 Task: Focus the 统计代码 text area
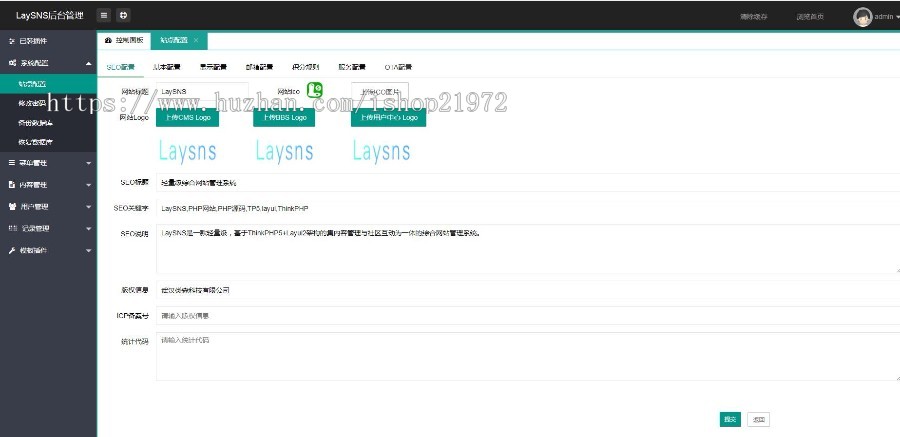(x=528, y=356)
